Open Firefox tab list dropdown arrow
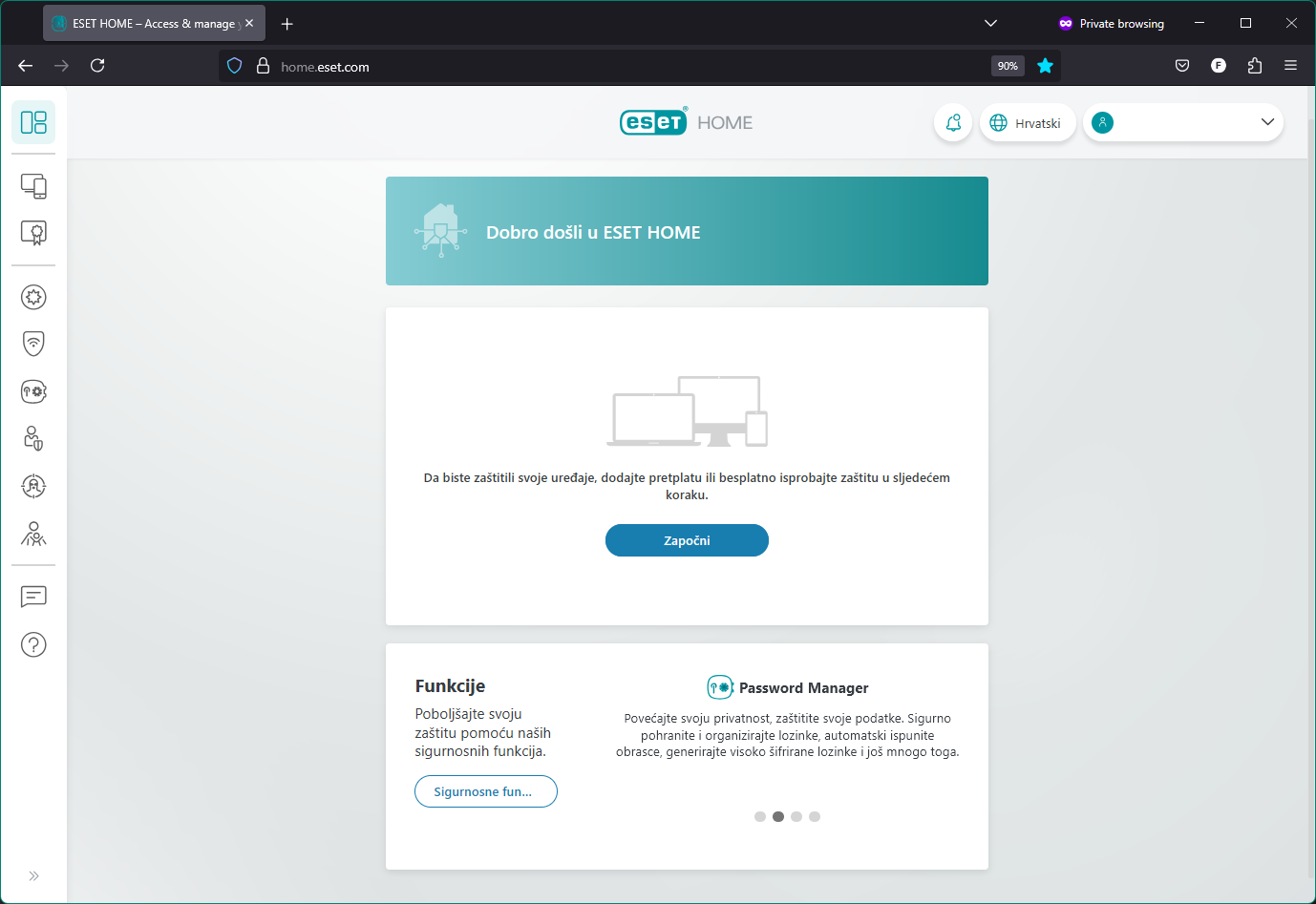The image size is (1316, 904). tap(990, 24)
